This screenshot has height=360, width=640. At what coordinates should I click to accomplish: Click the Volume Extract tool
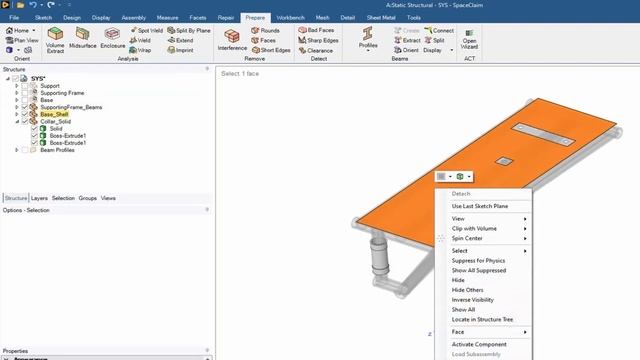pyautogui.click(x=55, y=40)
